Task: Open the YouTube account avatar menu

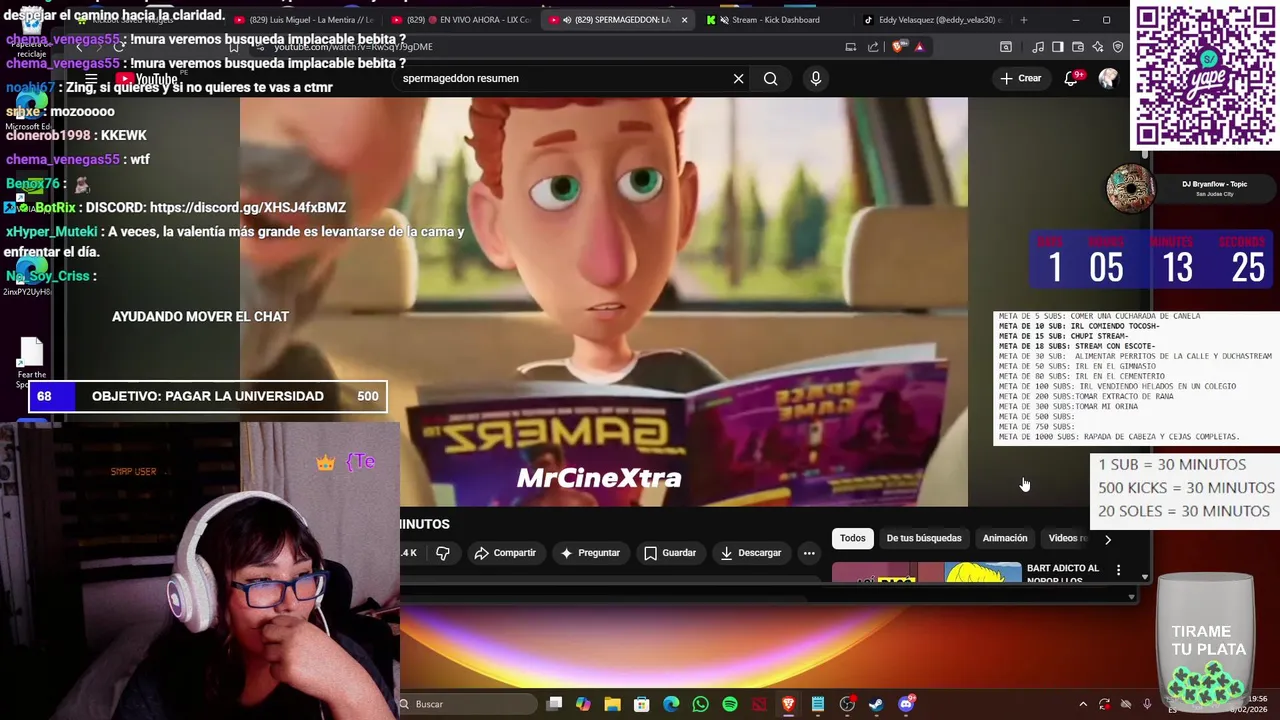Action: [1107, 78]
